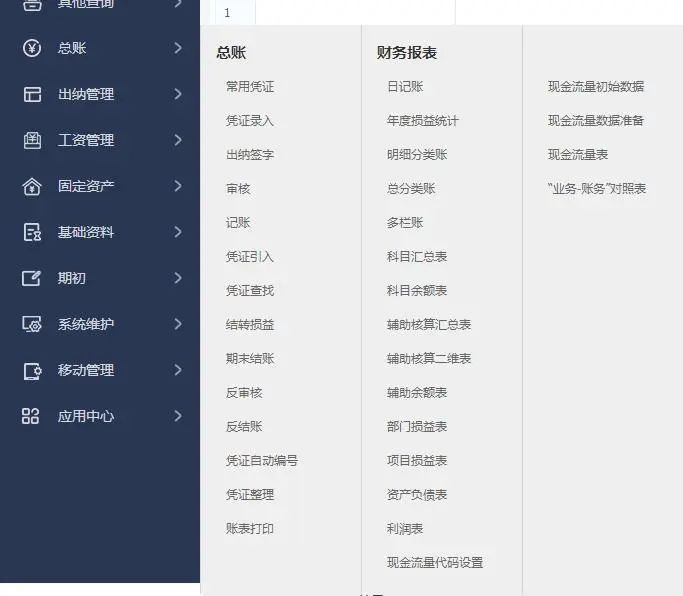
Task: Click the 工资管理 sidebar icon
Action: [x=32, y=140]
